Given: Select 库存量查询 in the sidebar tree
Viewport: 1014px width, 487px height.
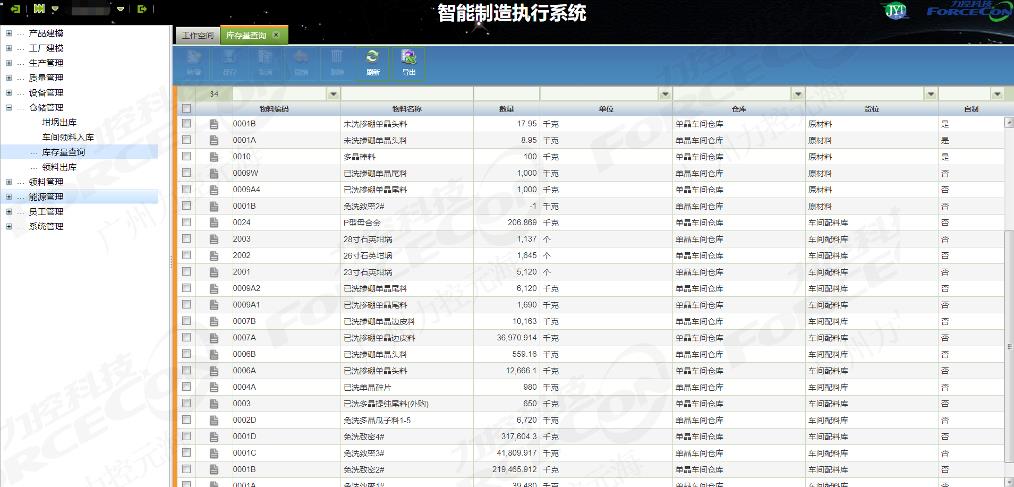Looking at the screenshot, I should [63, 152].
